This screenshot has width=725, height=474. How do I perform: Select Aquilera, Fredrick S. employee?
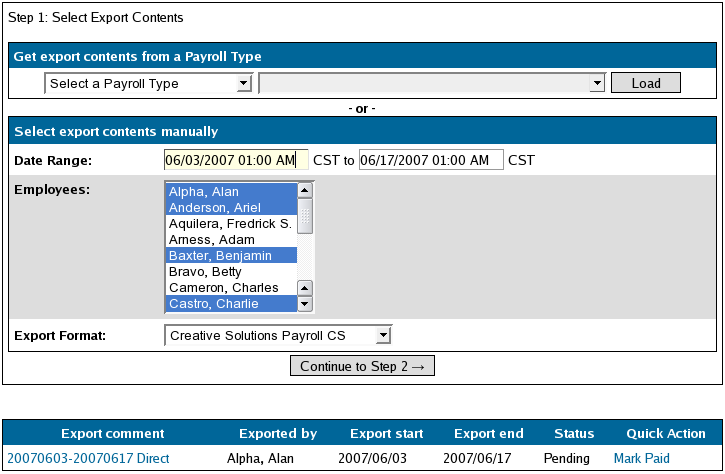click(x=231, y=224)
